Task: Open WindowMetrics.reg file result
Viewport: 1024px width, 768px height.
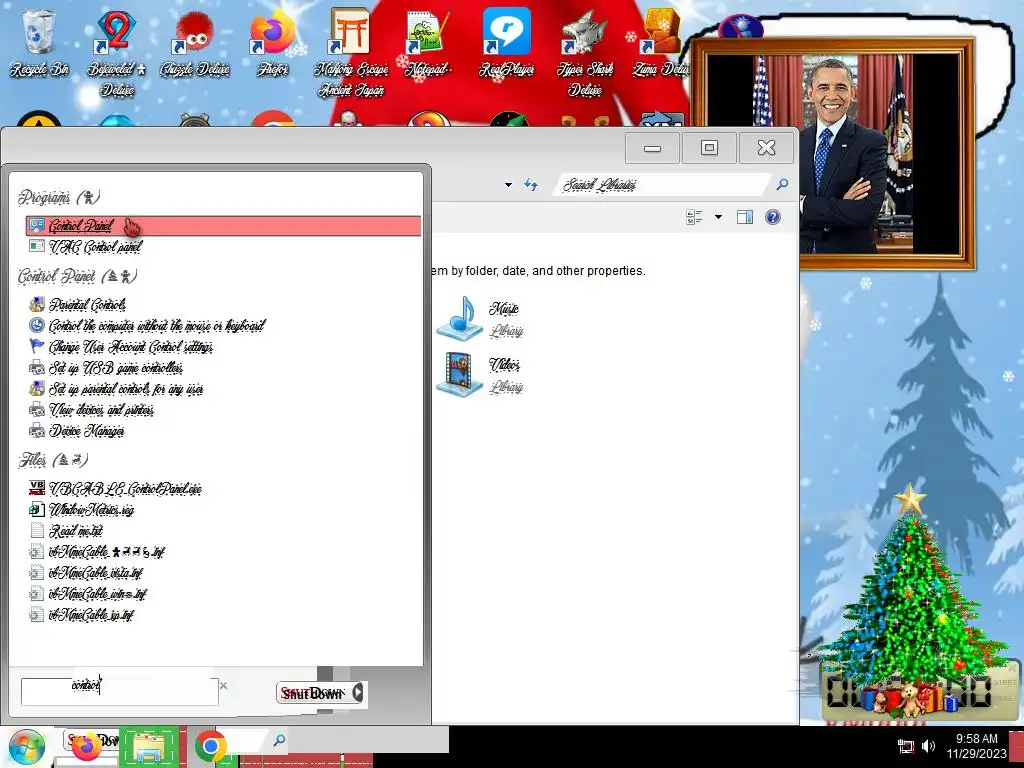Action: 82,510
